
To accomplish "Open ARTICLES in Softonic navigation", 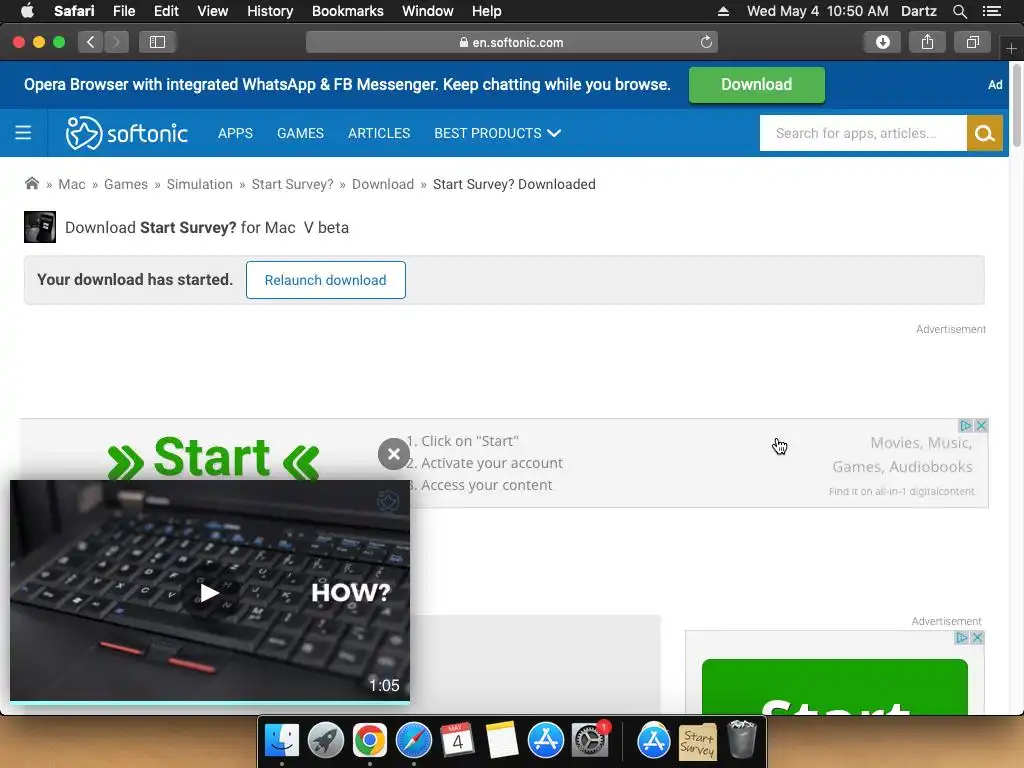I will [x=379, y=133].
